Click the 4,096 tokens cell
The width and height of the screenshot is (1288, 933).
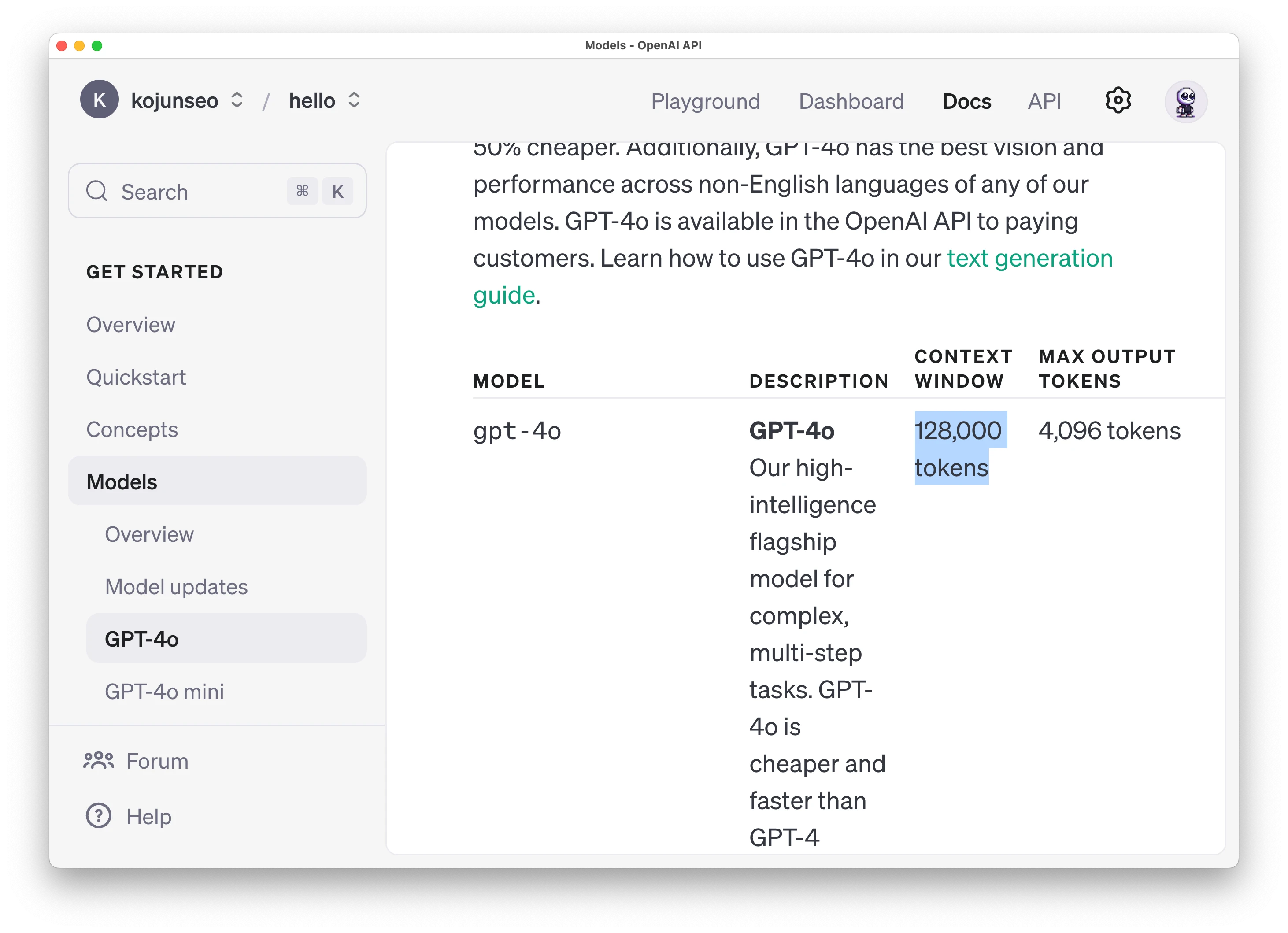1109,431
